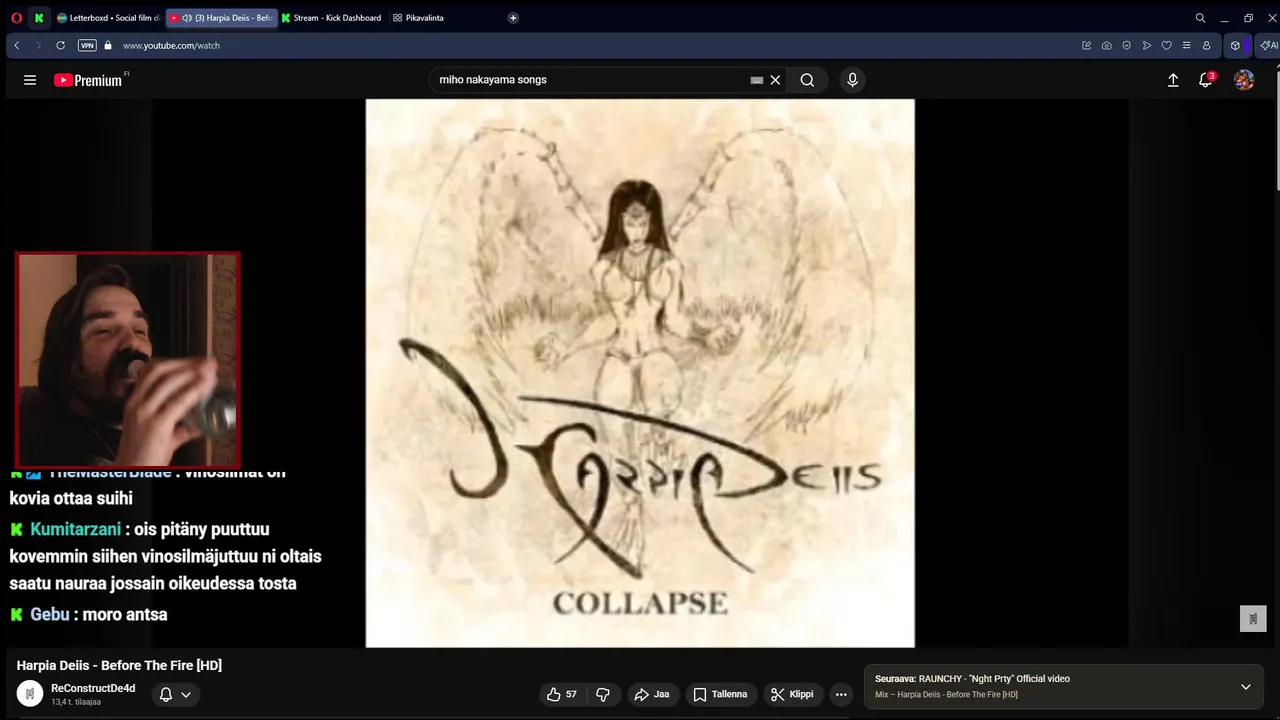This screenshot has width=1280, height=720.
Task: Open subscription notification bell dropdown
Action: [175, 694]
